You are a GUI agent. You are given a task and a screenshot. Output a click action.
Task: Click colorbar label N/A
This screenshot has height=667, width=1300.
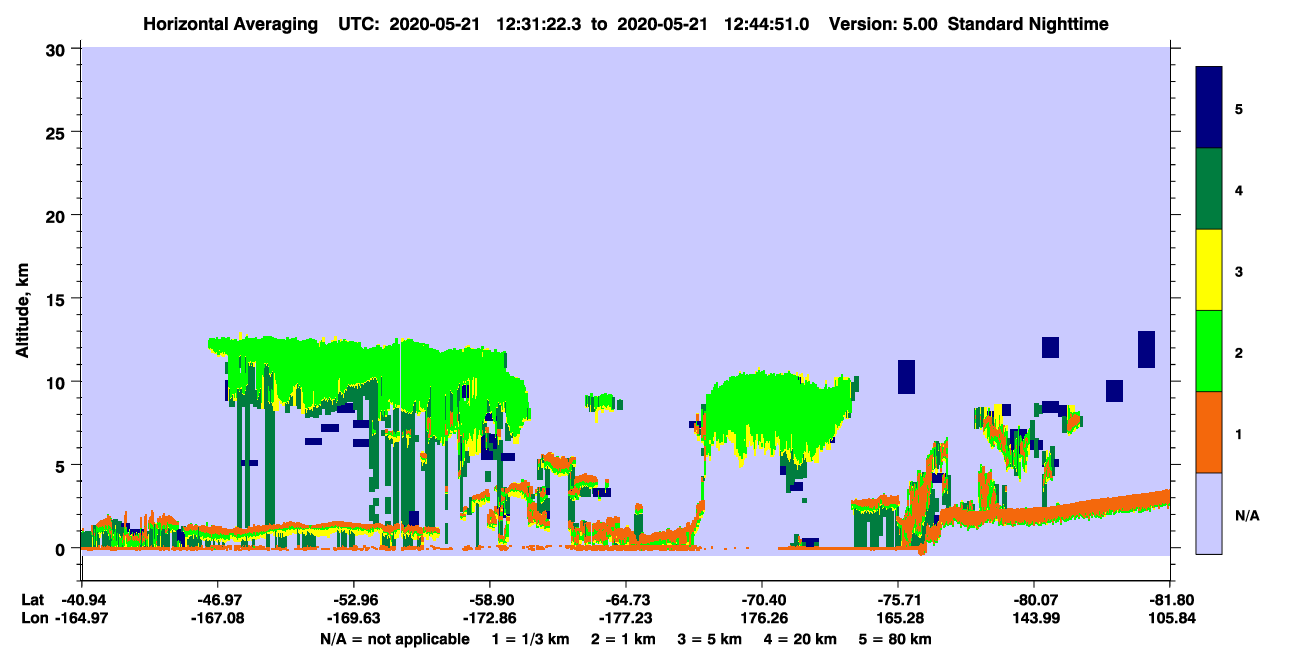[1246, 515]
